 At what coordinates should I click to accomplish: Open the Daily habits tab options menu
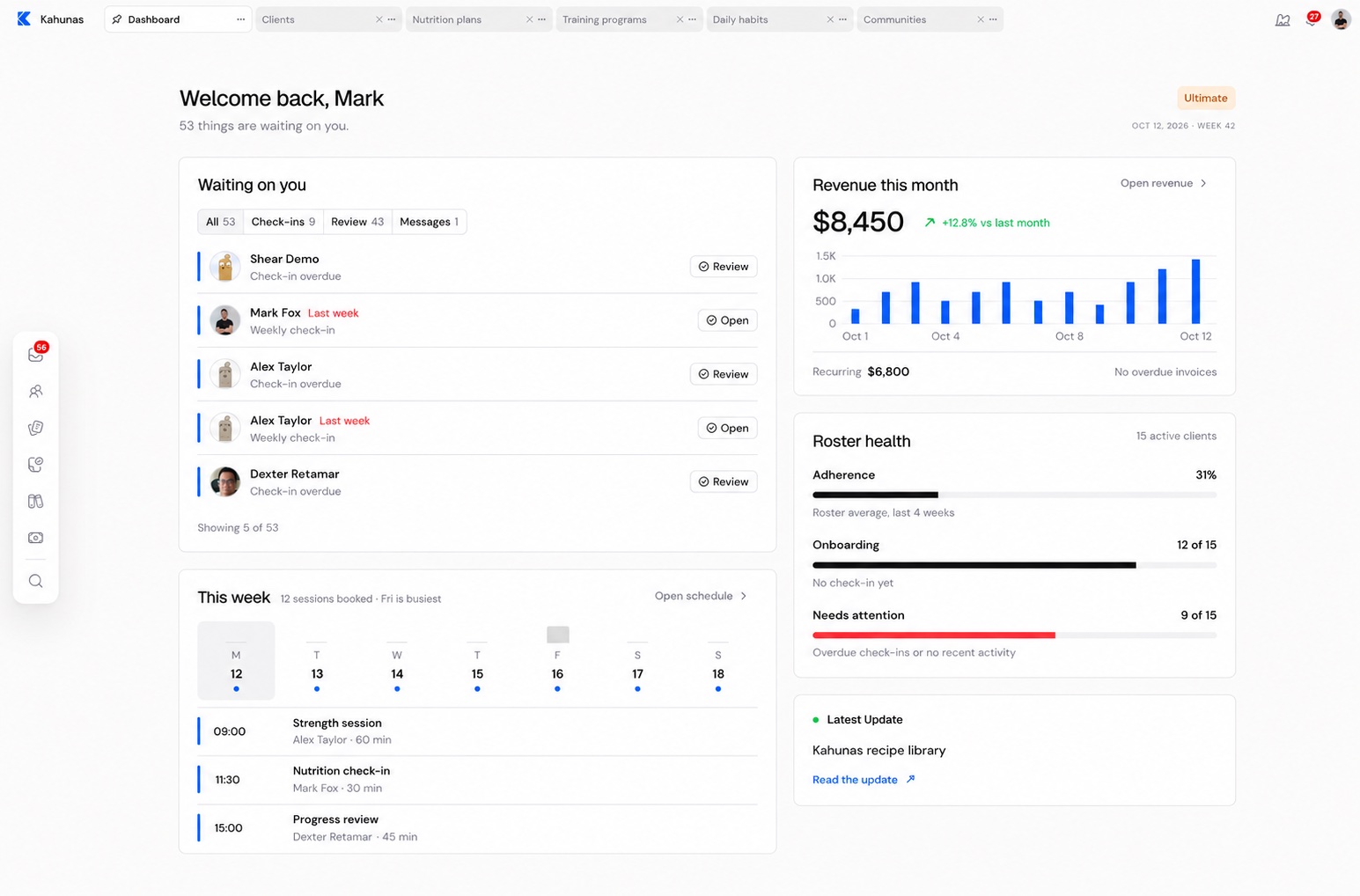[x=842, y=19]
